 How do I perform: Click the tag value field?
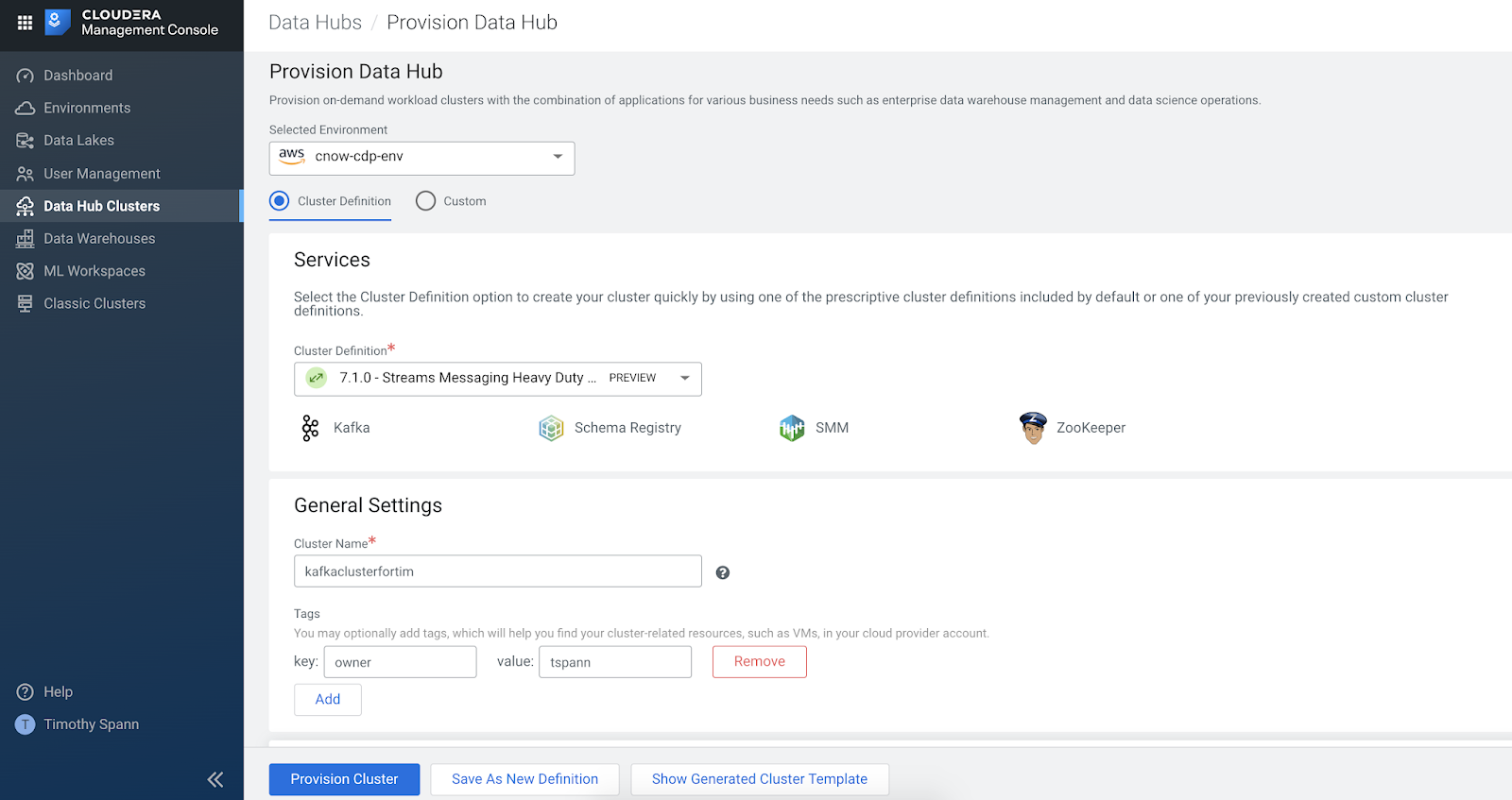click(x=615, y=662)
